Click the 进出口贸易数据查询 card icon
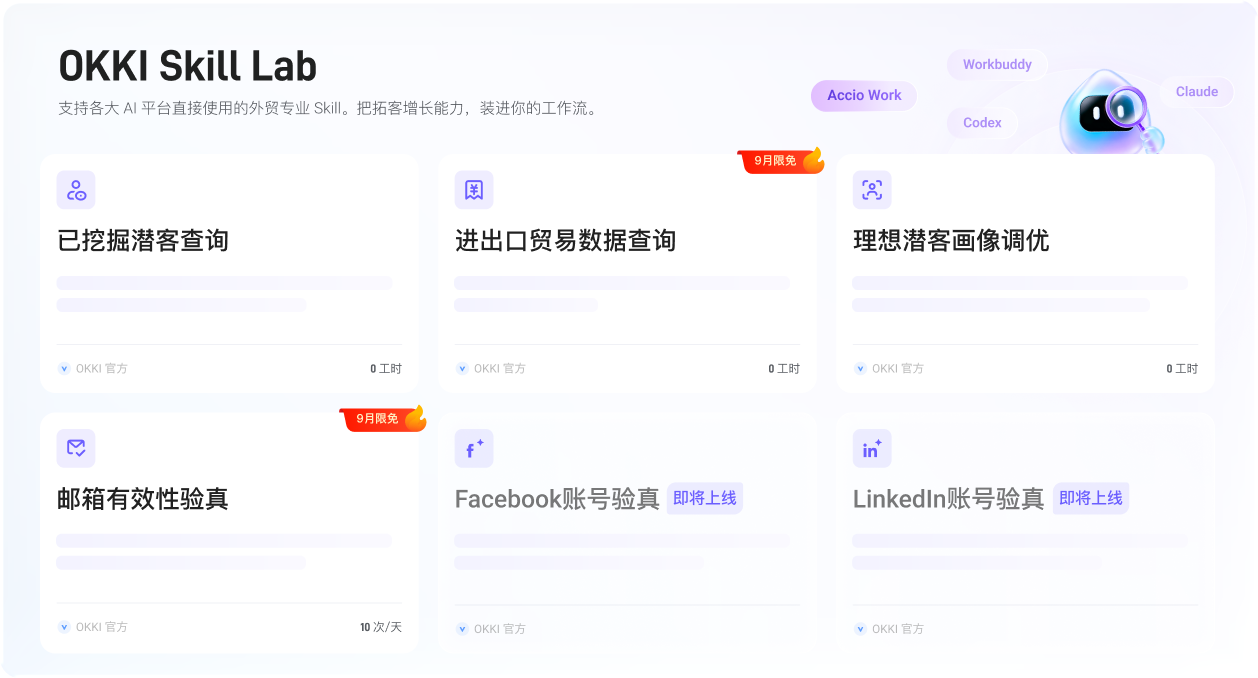The height and width of the screenshot is (678, 1258). 474,190
